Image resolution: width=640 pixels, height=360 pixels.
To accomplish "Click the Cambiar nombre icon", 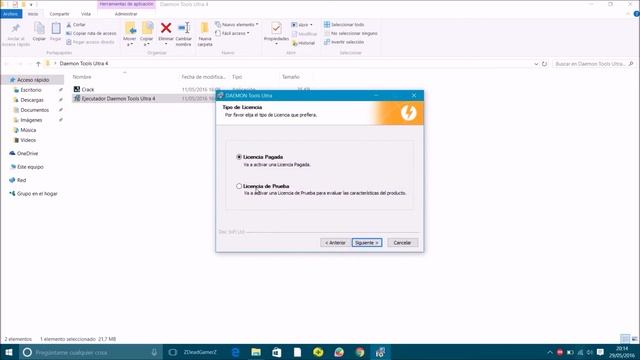I will [x=184, y=28].
